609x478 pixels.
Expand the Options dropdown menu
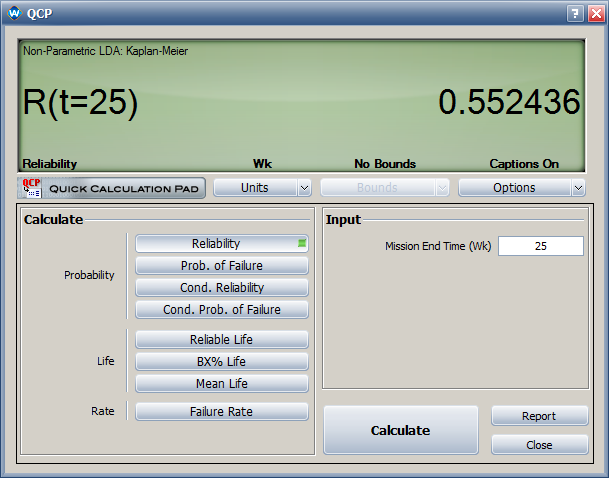click(521, 187)
